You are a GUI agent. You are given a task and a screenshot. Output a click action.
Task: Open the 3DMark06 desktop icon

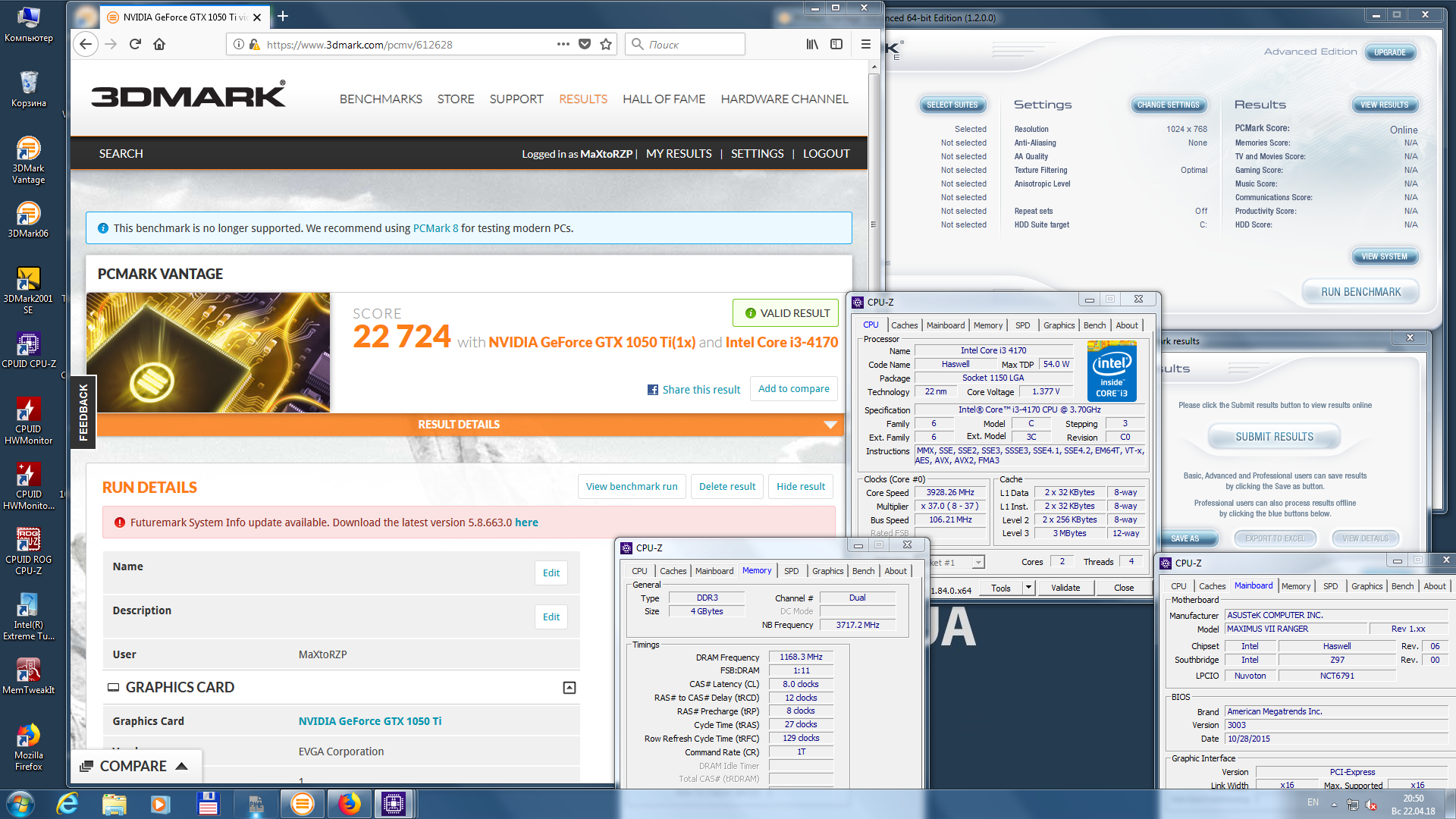point(28,219)
